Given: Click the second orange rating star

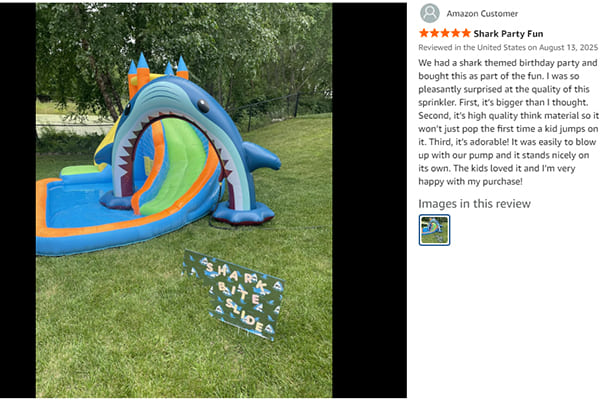Looking at the screenshot, I should (x=434, y=33).
